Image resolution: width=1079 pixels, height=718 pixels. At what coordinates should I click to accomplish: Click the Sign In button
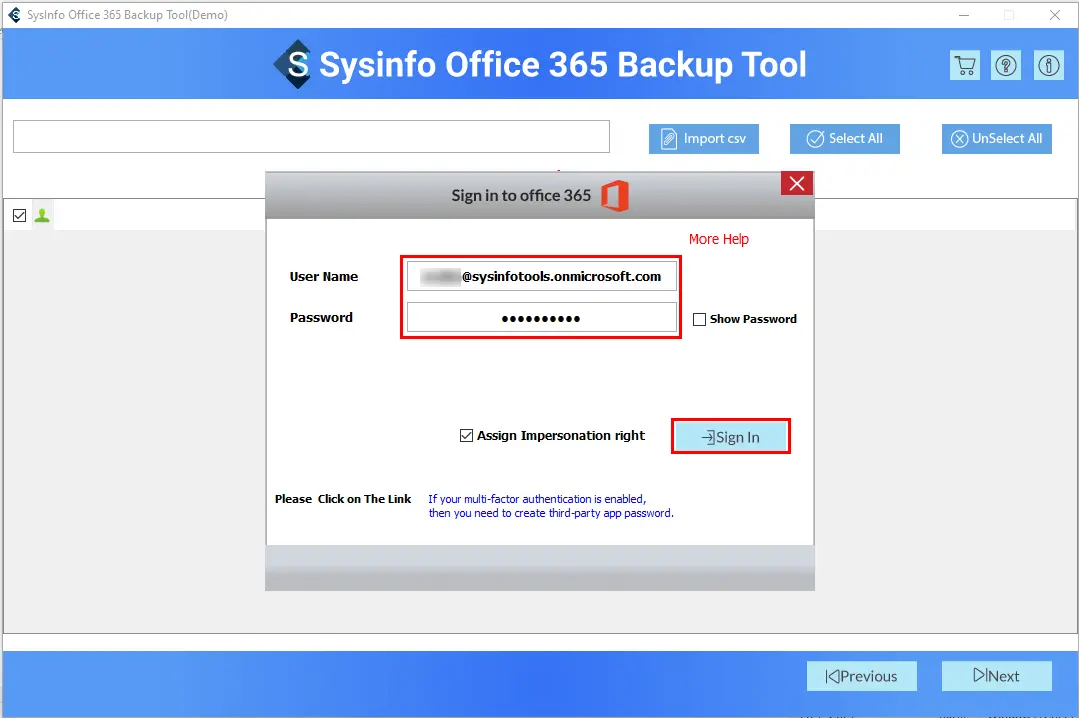731,436
